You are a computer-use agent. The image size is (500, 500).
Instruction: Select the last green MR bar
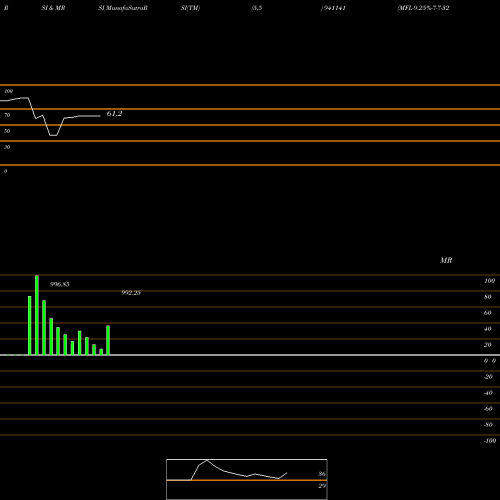pos(108,340)
